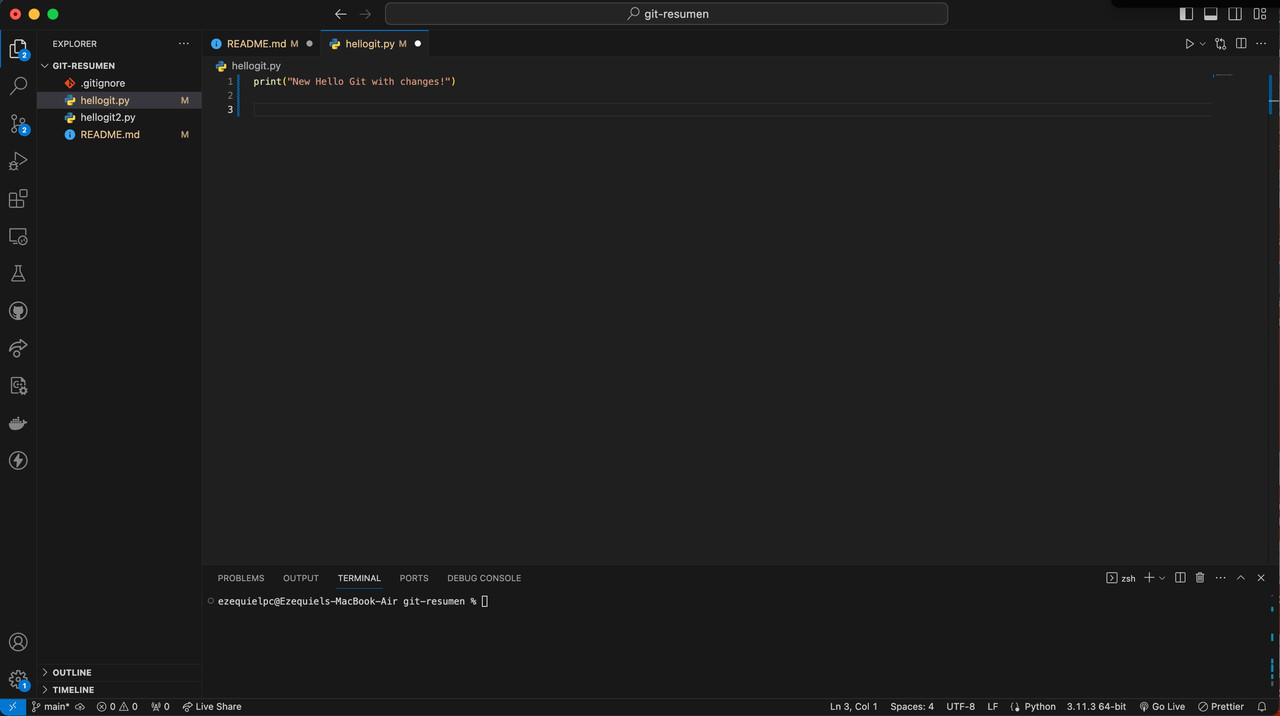The width and height of the screenshot is (1280, 716).
Task: Open Explorer views and more actions ellipsis
Action: pos(183,44)
